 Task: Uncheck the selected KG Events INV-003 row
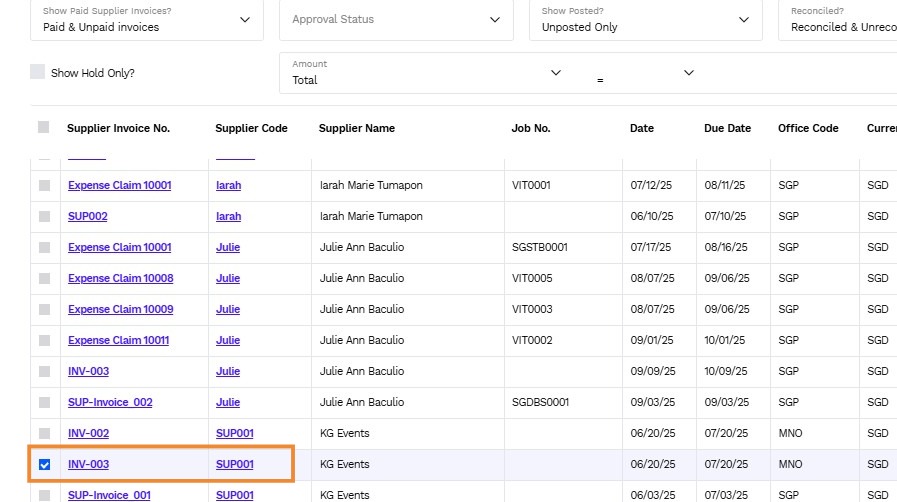(x=44, y=464)
